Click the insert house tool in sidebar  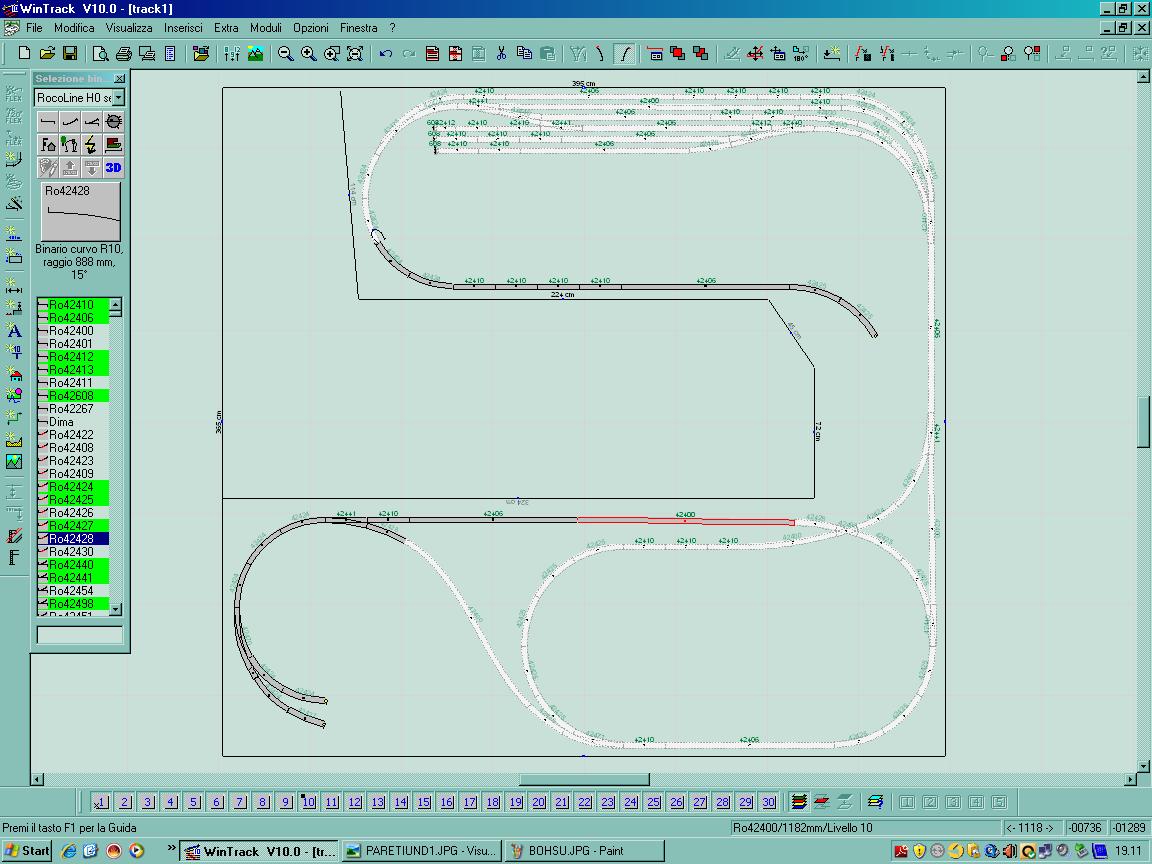(14, 374)
